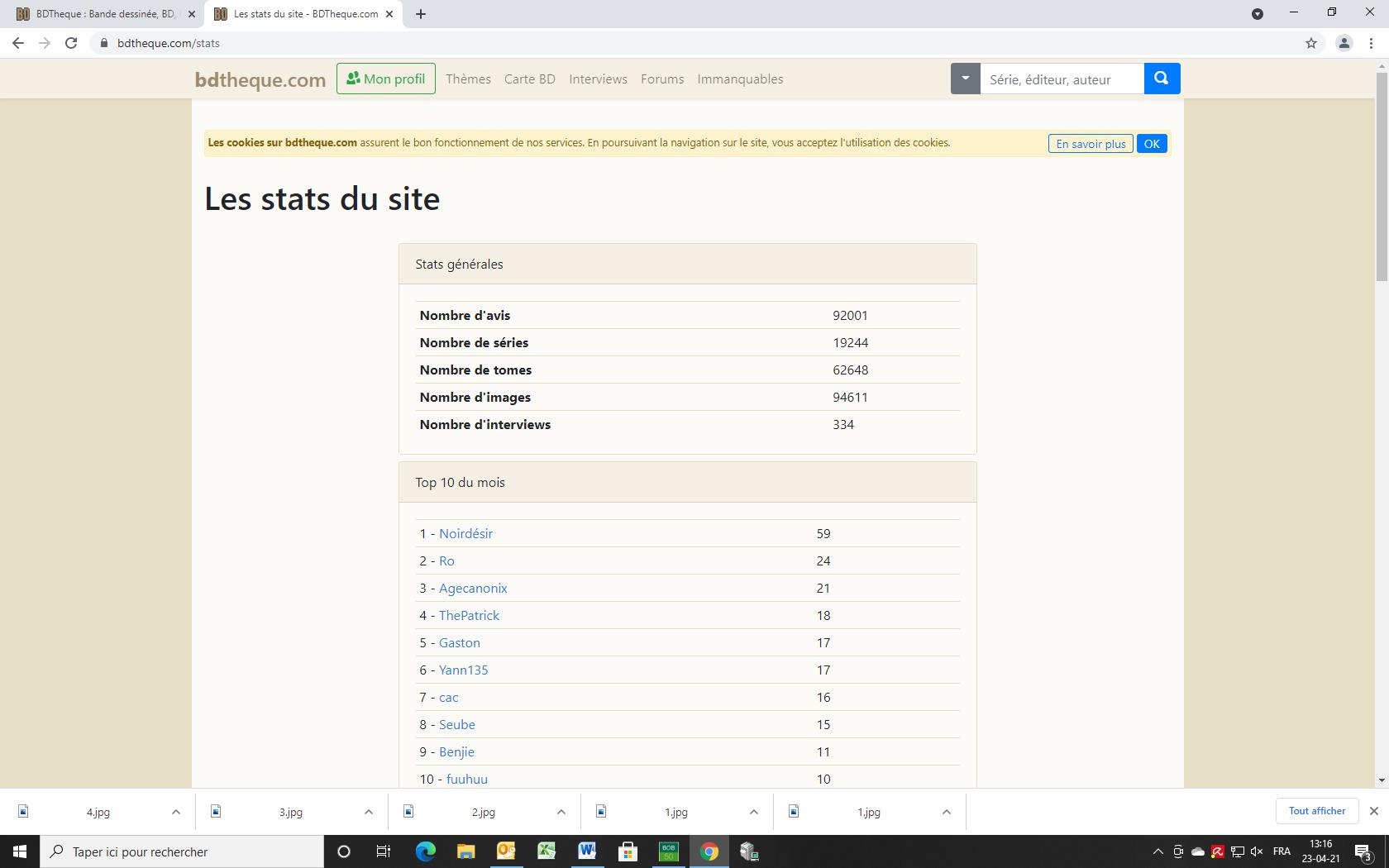Click the browser forward arrow
1389x868 pixels.
(45, 43)
